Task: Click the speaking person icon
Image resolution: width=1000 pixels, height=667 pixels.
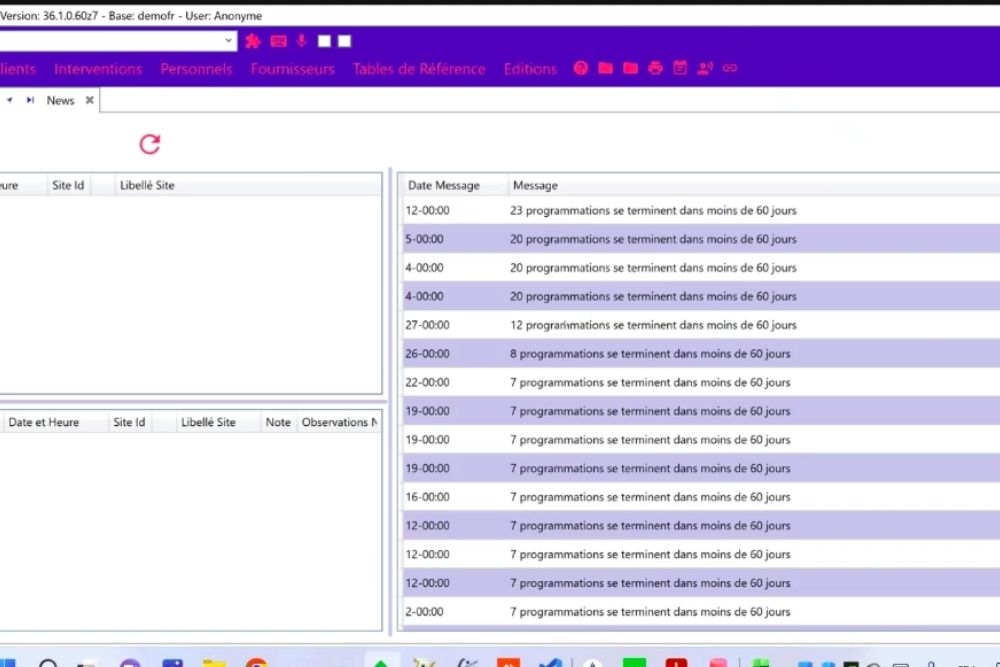Action: point(705,68)
